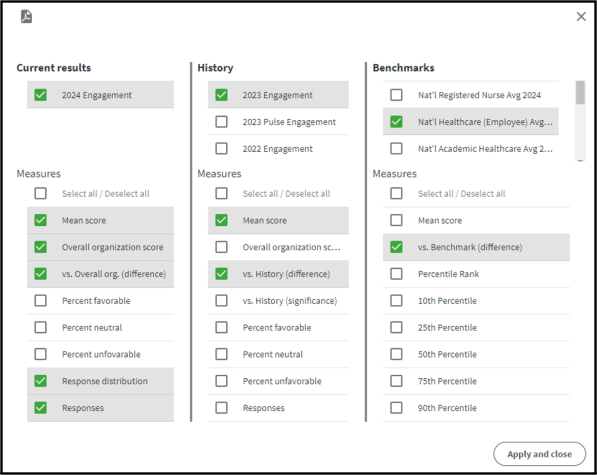Enable Percentile Rank benchmark measure
Viewport: 597px width, 475px height.
pyautogui.click(x=396, y=274)
